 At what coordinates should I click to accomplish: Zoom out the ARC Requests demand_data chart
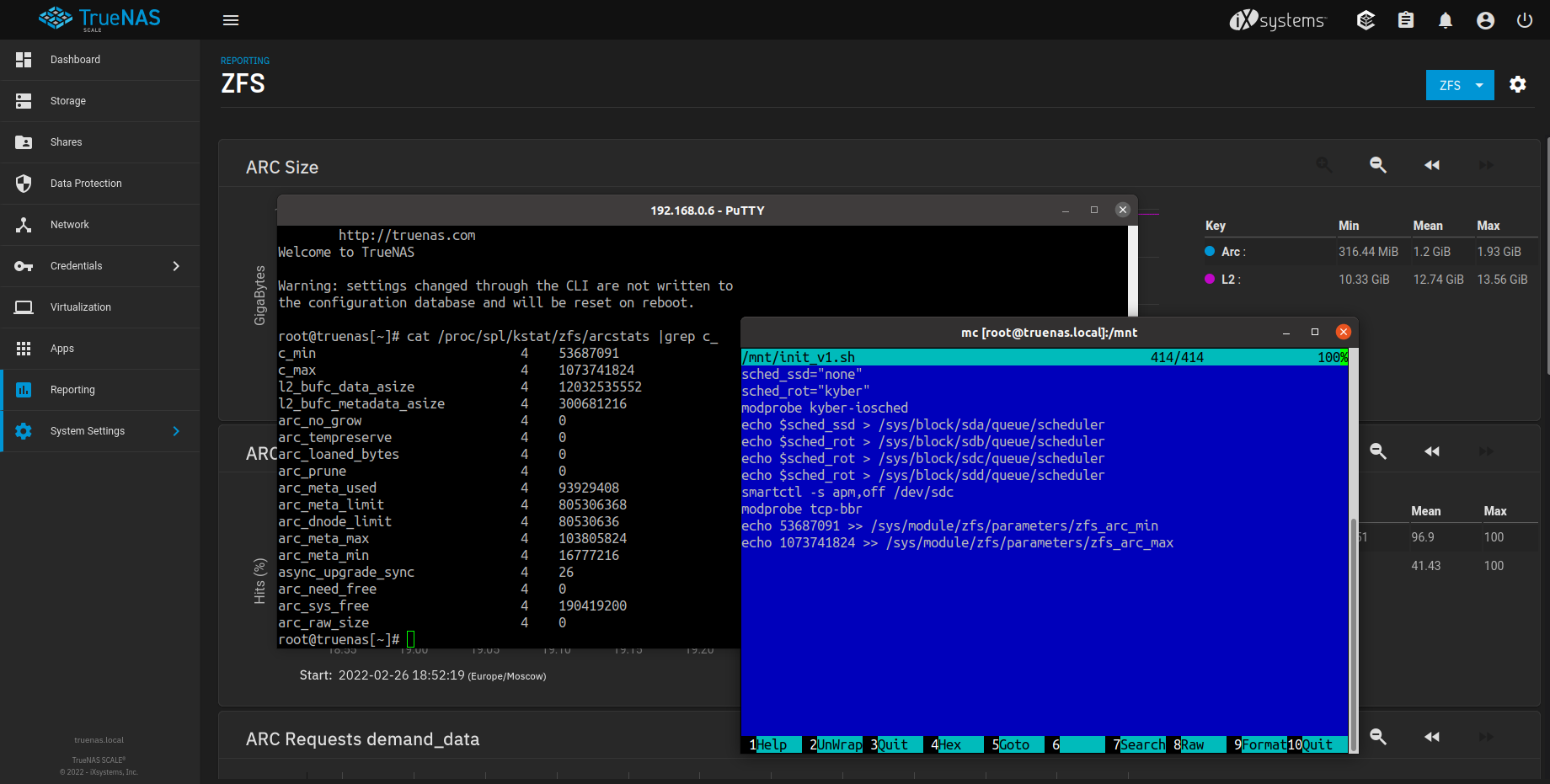point(1378,737)
